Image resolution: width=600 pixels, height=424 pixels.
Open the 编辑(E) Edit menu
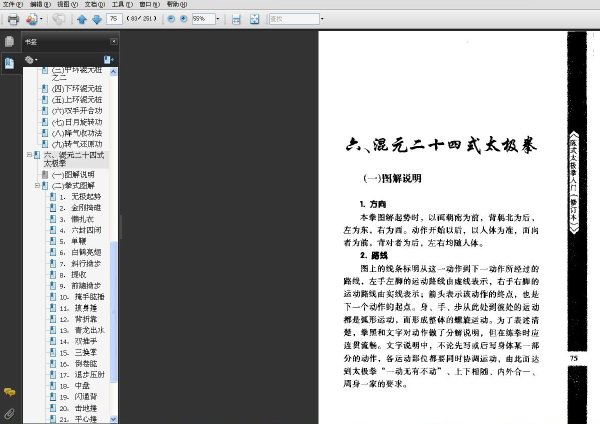point(41,4)
